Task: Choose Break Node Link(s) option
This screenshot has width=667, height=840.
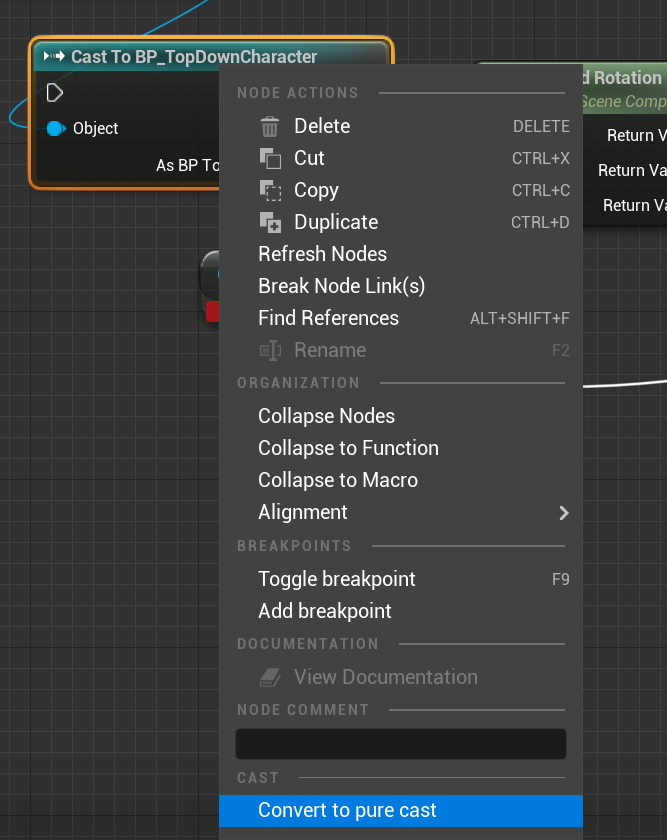Action: [x=341, y=286]
